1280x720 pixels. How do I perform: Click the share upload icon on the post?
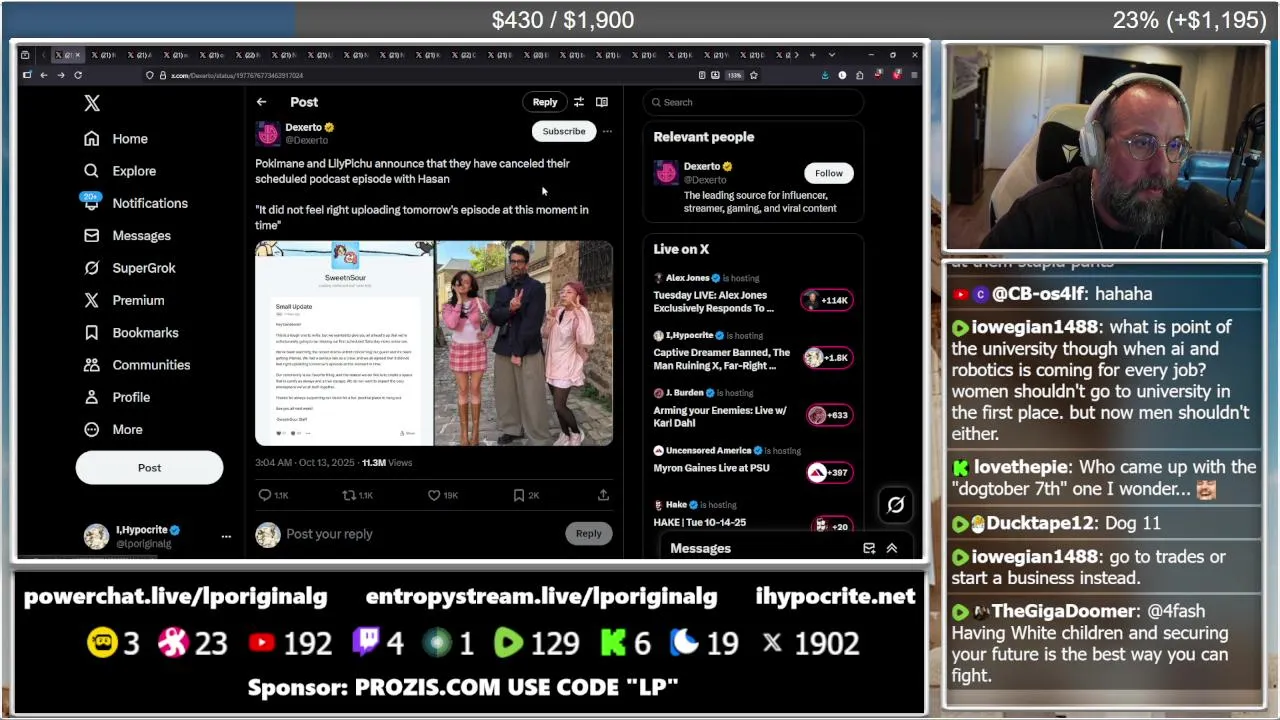tap(603, 495)
